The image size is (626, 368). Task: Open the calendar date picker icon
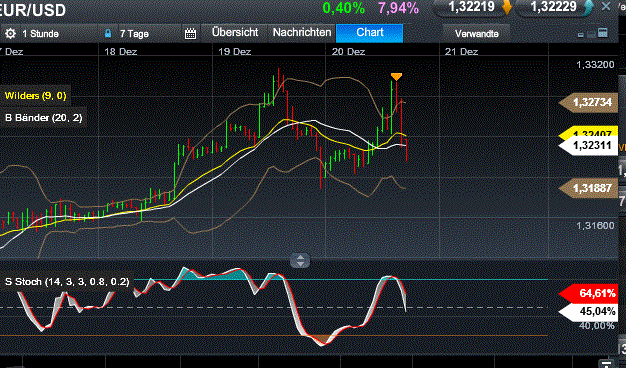[x=190, y=34]
